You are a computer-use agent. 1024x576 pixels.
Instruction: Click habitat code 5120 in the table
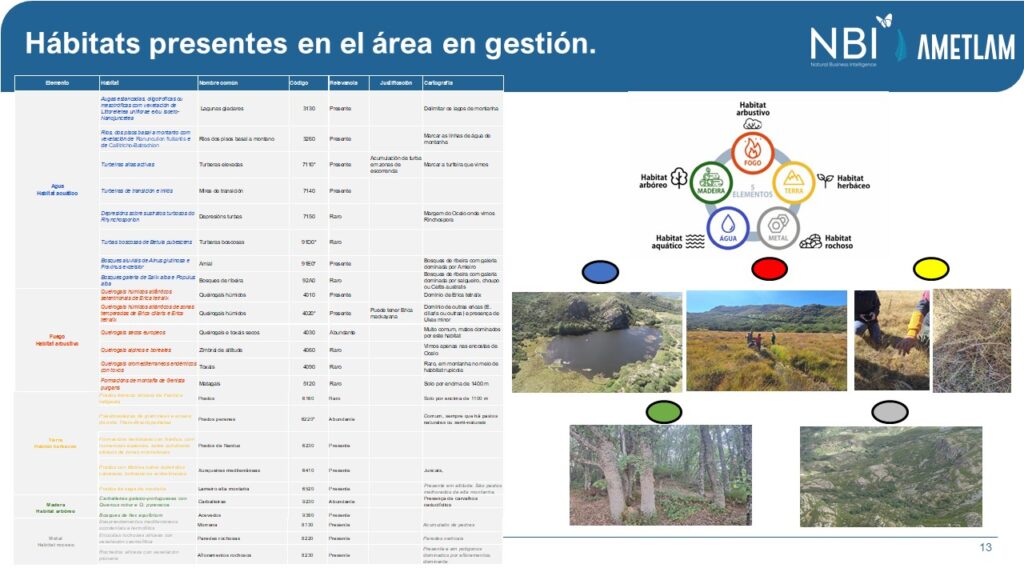tap(309, 383)
